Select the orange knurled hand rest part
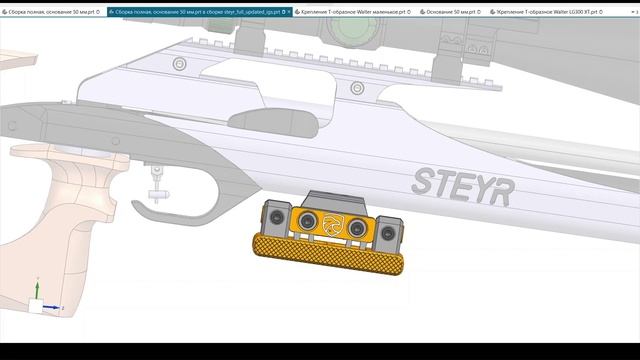Viewport: 640px width, 360px height. tap(328, 254)
